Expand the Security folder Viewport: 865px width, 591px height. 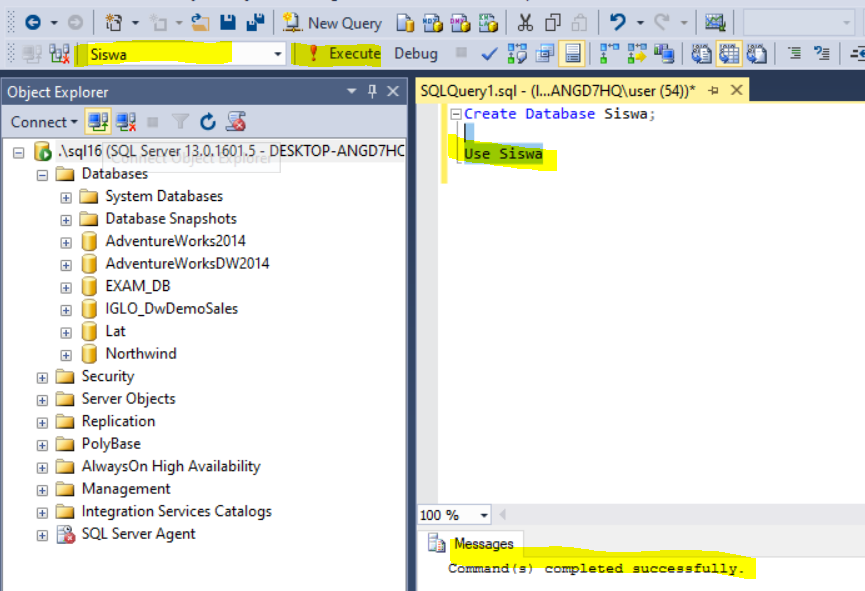click(42, 378)
